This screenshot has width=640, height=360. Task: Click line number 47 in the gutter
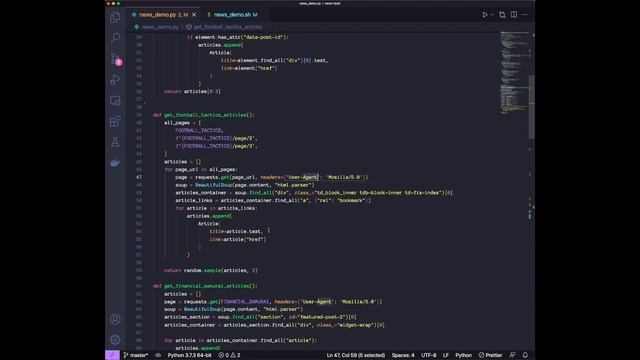click(x=139, y=177)
